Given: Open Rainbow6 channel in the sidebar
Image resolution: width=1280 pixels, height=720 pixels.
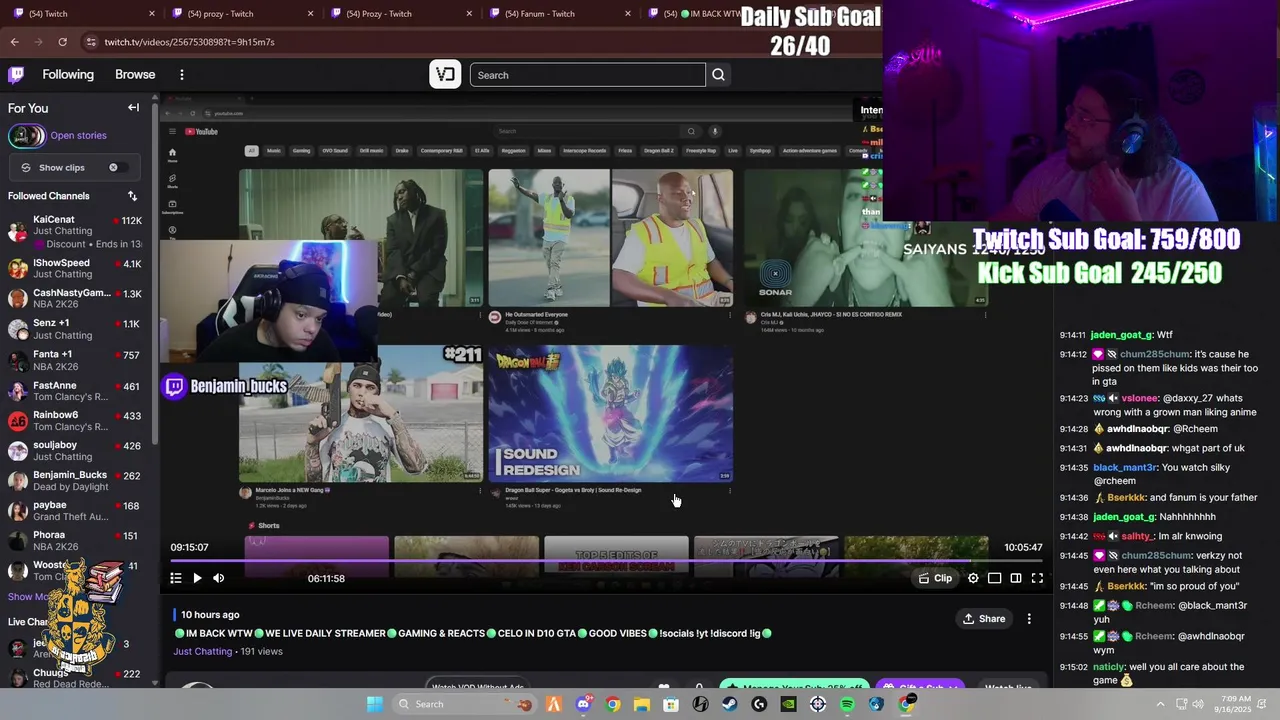Looking at the screenshot, I should pyautogui.click(x=75, y=421).
